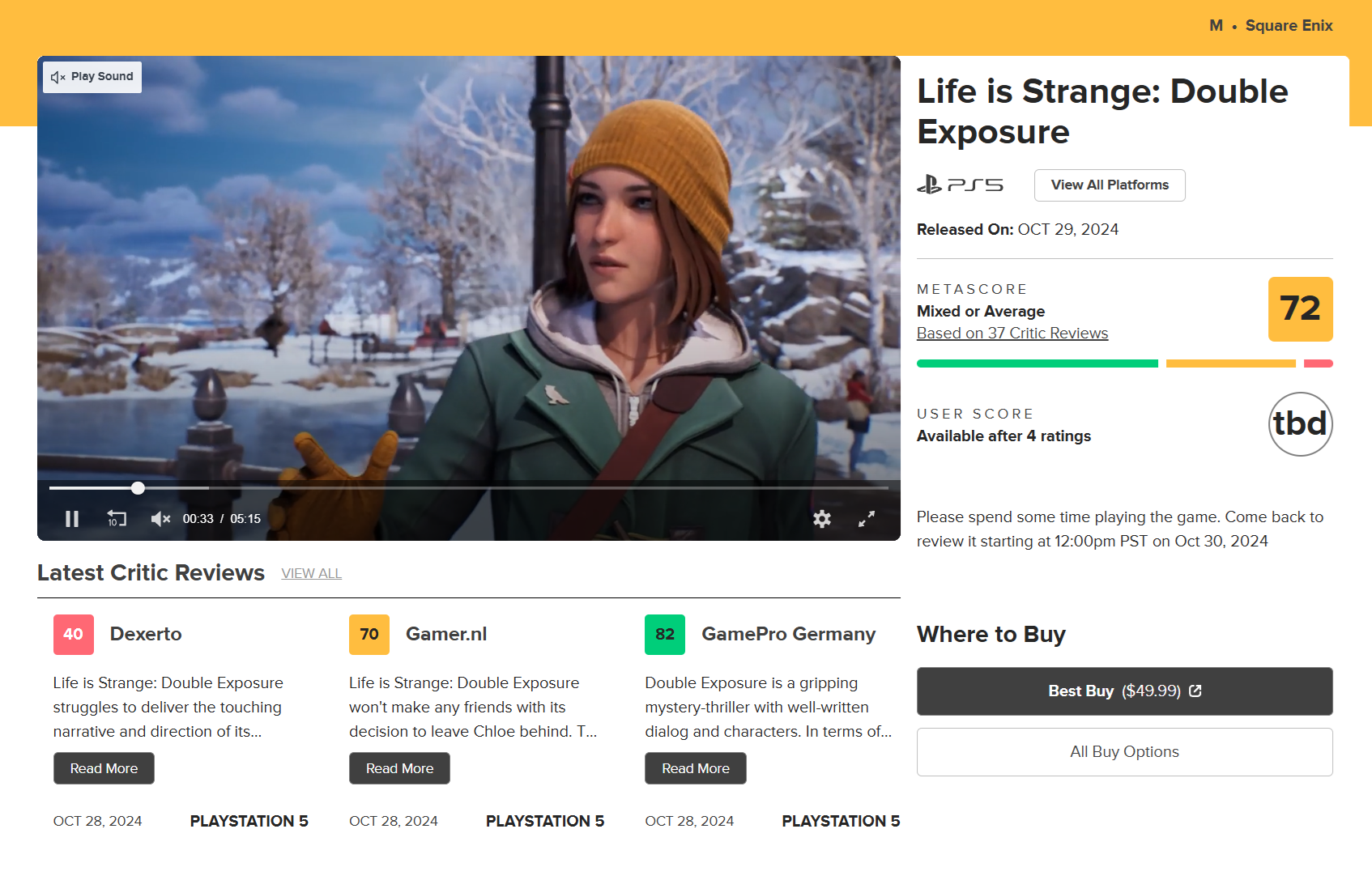Screen dimensions: 1372x880
Task: Click PLAYSTATION 5 under Dexerto review
Action: [x=249, y=822]
